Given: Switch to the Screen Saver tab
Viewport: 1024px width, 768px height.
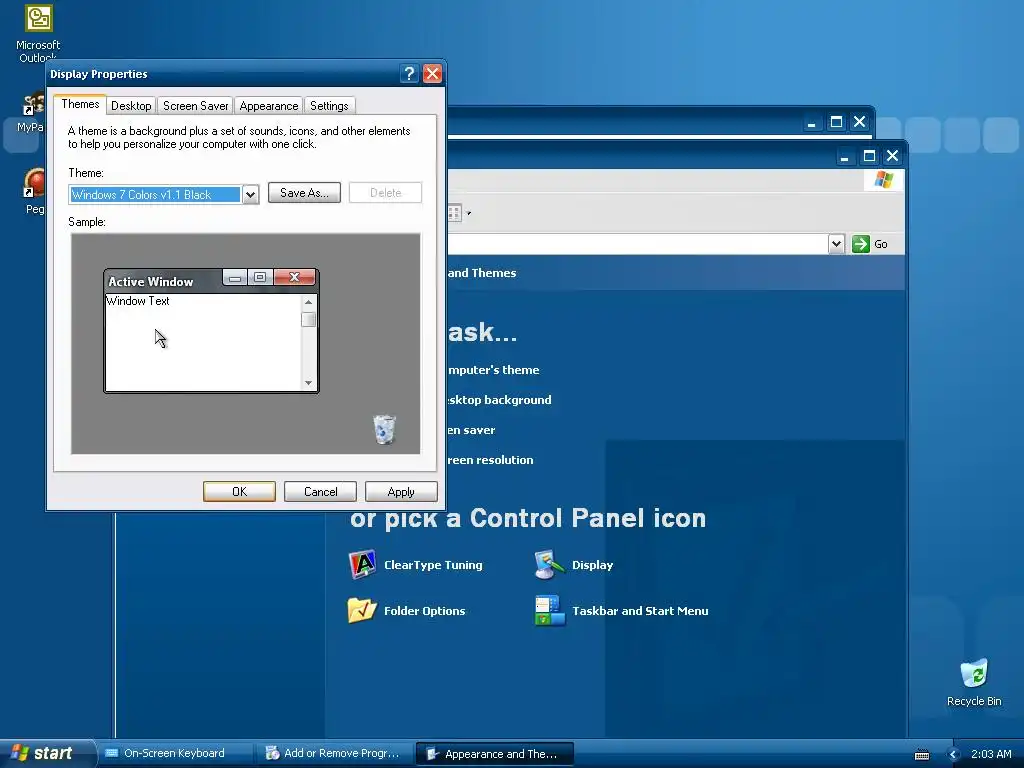Looking at the screenshot, I should pos(195,106).
